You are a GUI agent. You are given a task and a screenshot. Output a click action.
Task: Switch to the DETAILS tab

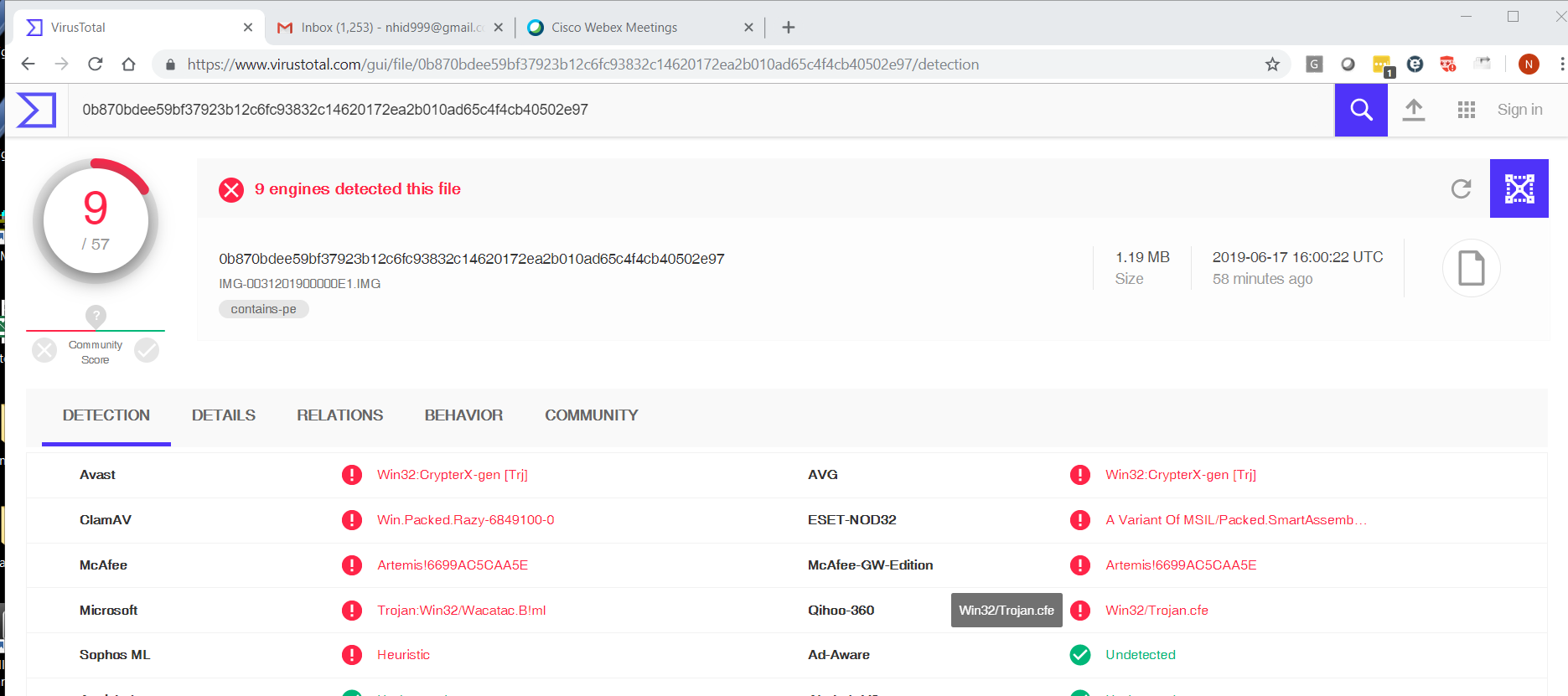(x=223, y=415)
